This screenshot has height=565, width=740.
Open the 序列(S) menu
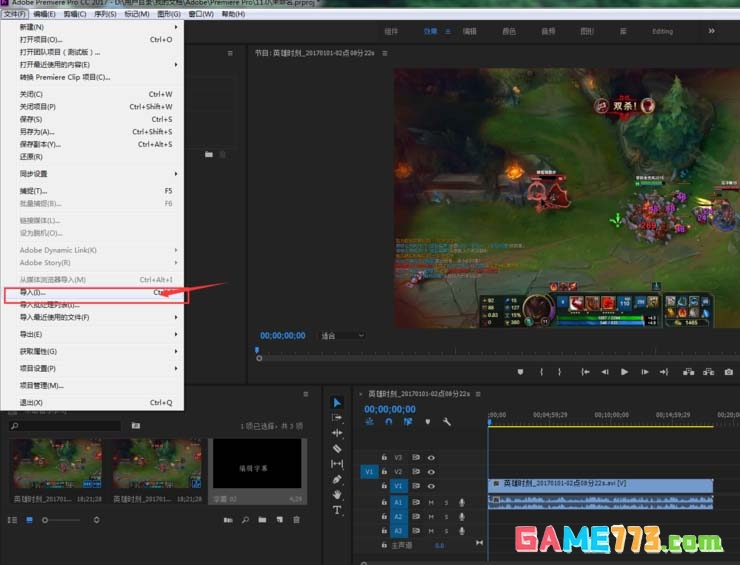[x=105, y=14]
